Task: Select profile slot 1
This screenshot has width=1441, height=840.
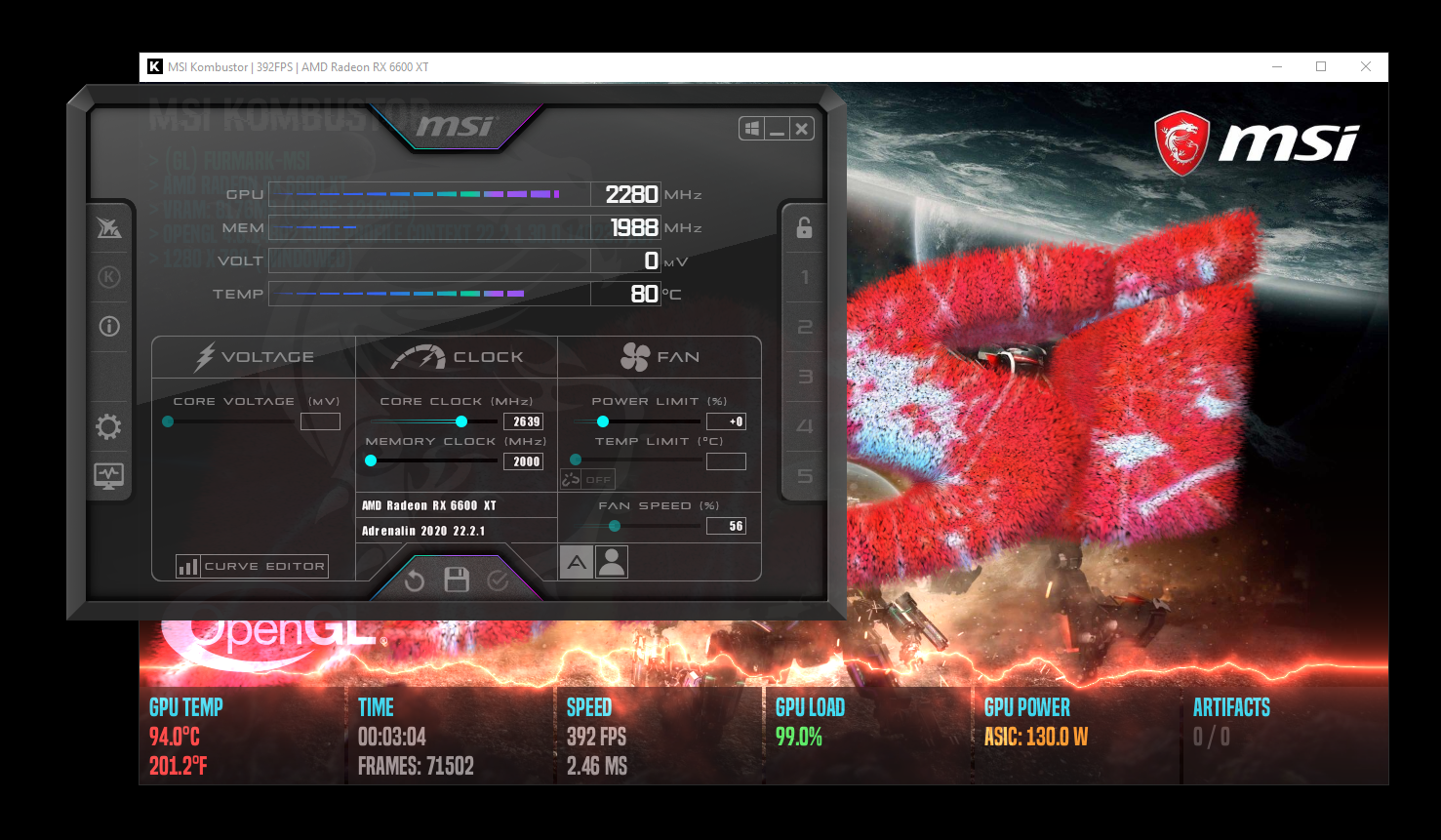Action: pyautogui.click(x=805, y=277)
